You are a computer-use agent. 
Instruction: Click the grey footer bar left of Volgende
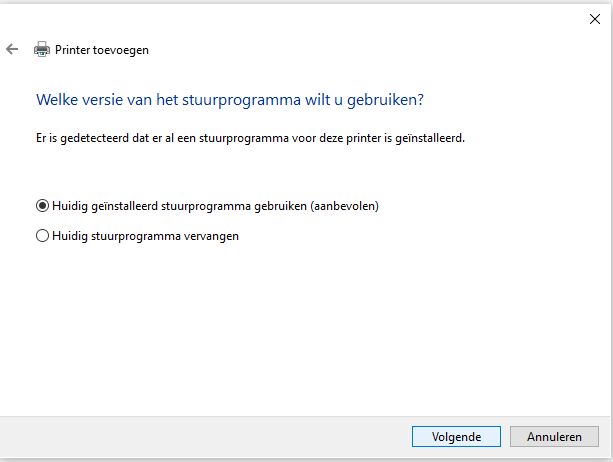tap(200, 437)
